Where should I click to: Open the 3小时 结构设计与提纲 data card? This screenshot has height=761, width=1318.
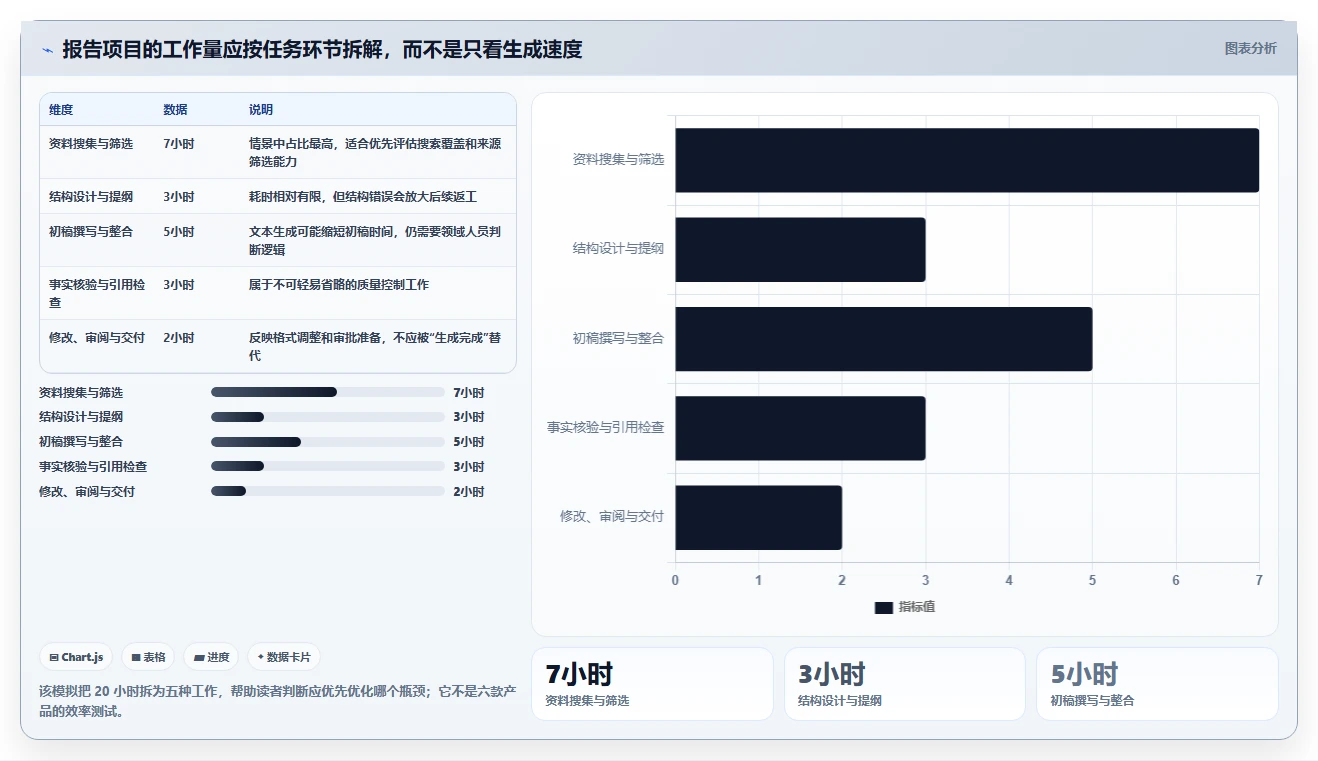[x=905, y=684]
